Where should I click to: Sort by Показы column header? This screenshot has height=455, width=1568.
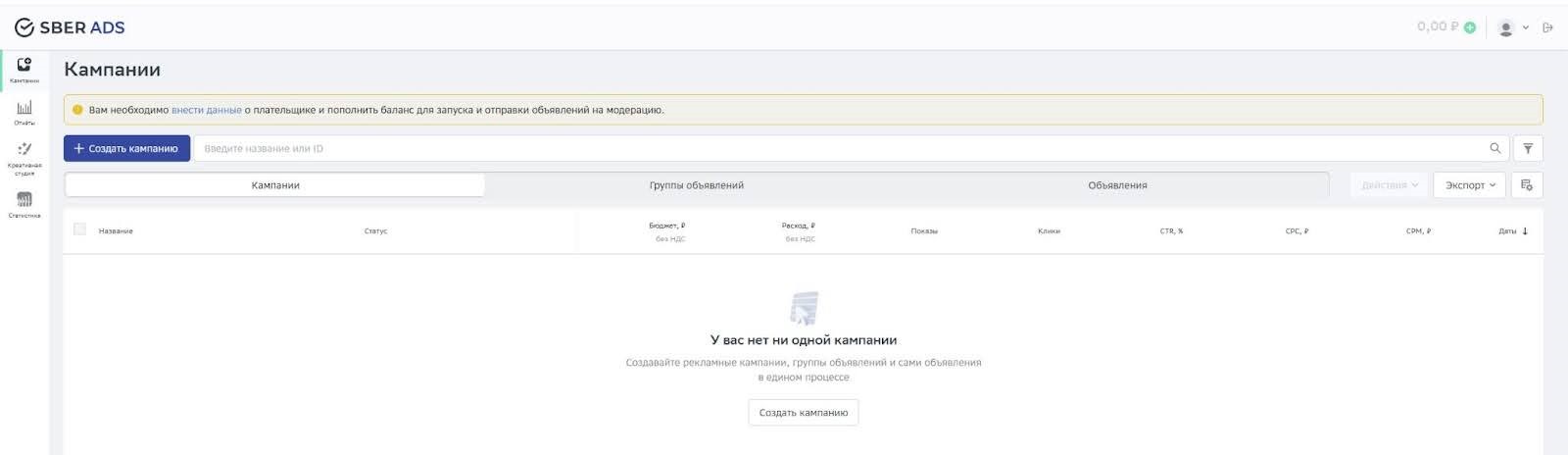[924, 231]
